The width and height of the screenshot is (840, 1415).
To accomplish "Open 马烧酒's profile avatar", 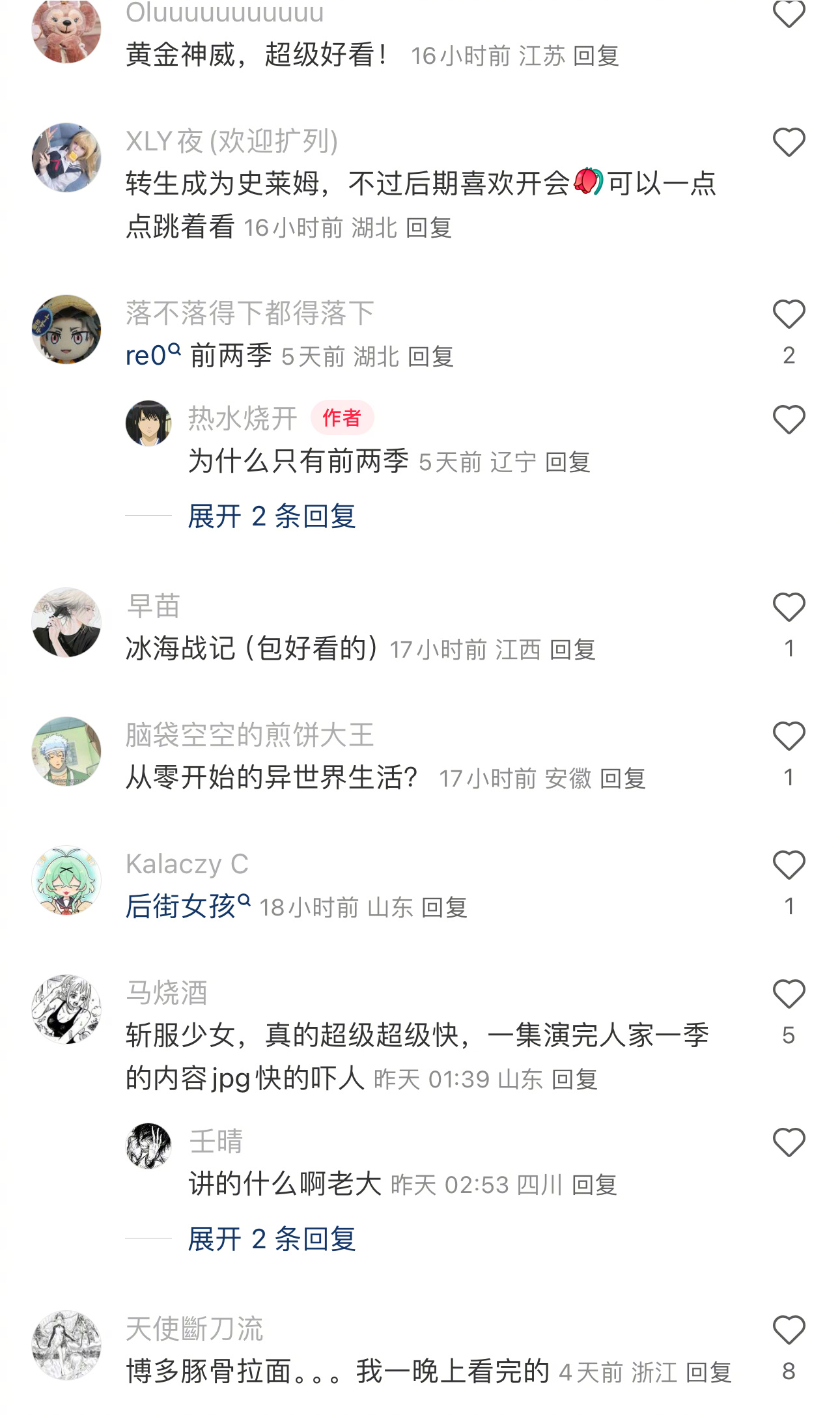I will 66,1009.
